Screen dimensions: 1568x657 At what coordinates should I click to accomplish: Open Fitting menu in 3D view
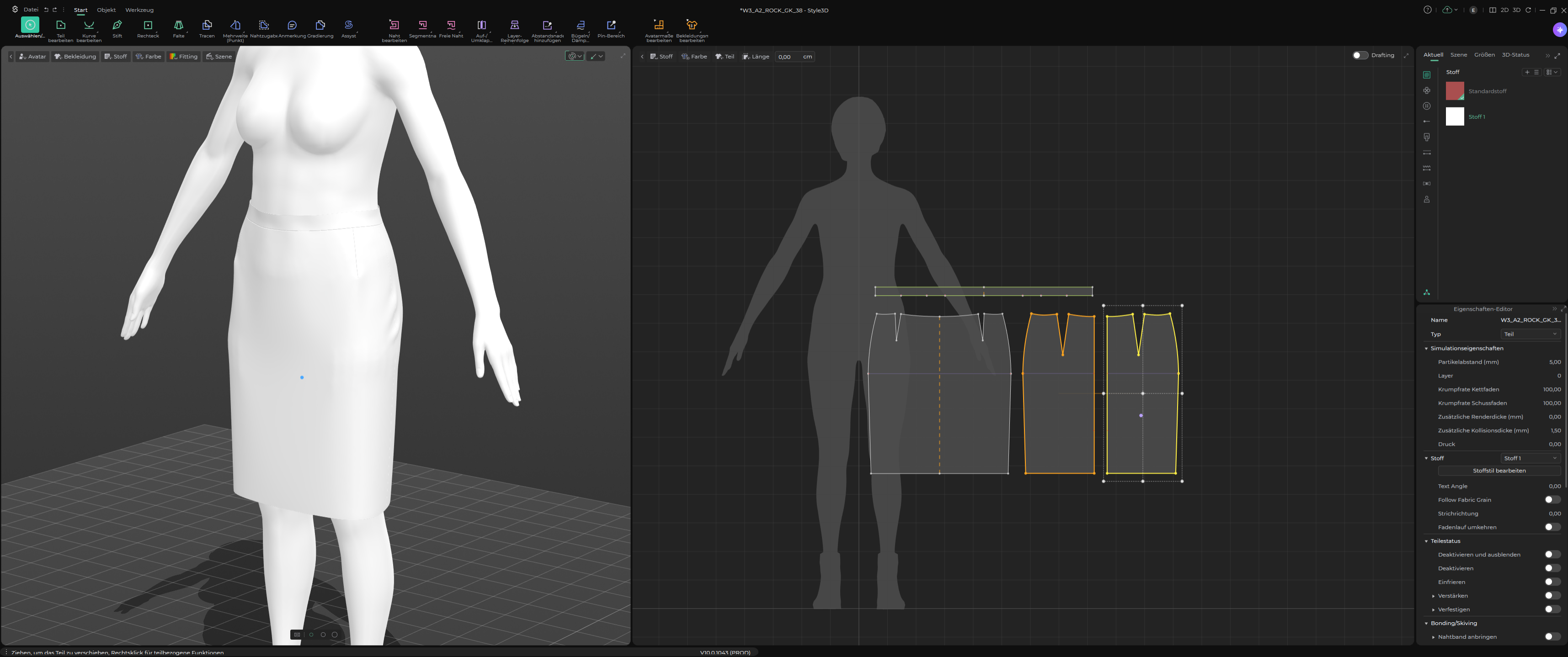(x=183, y=57)
